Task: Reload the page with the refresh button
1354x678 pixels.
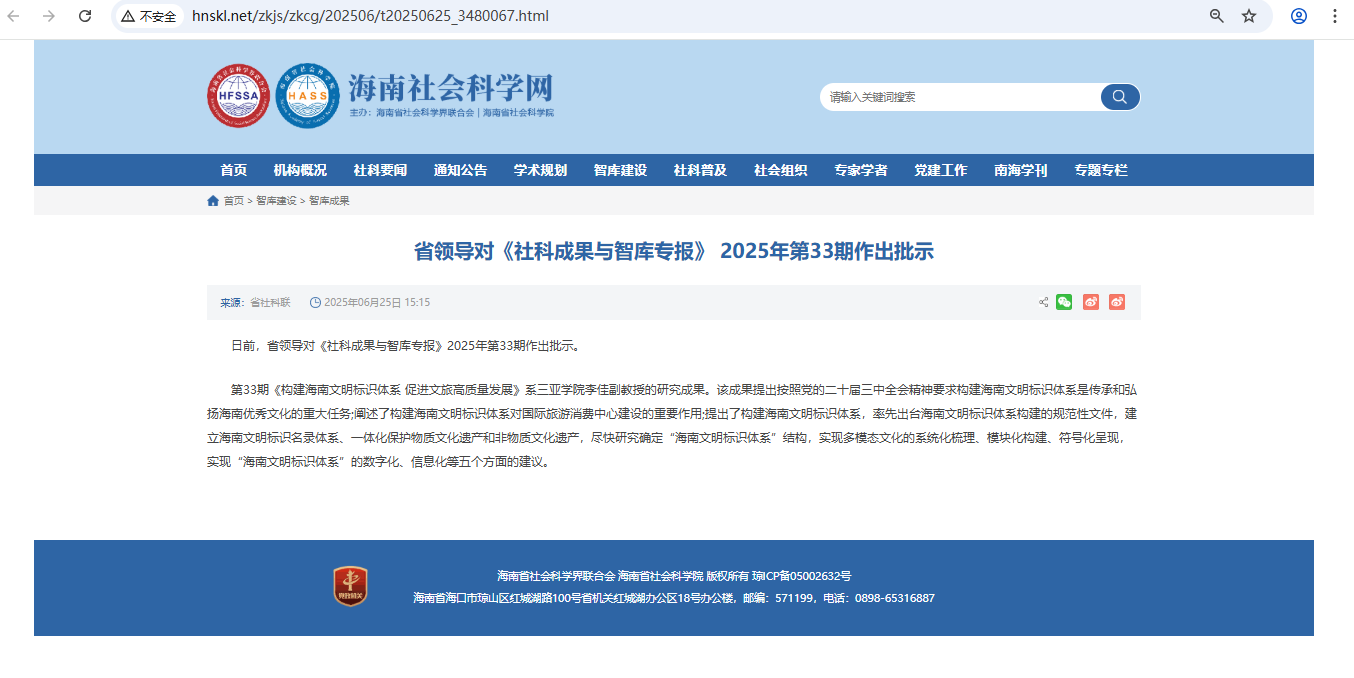Action: 85,16
